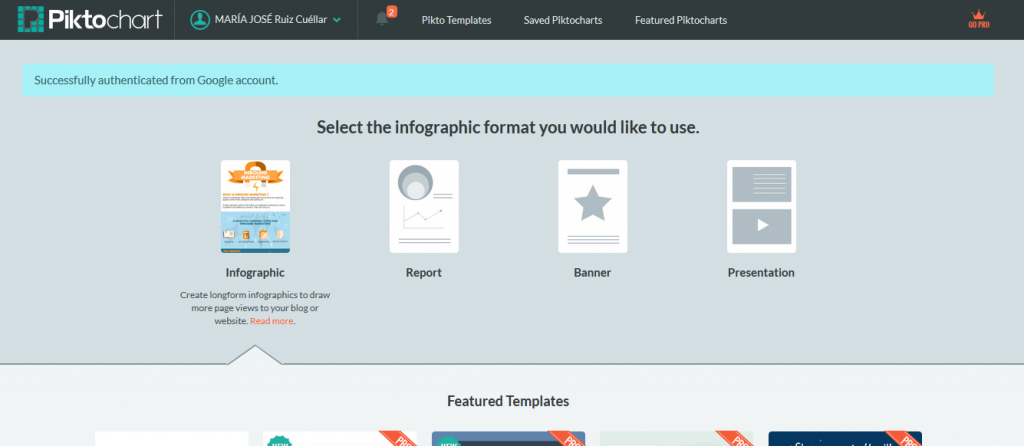Click the Report label
This screenshot has width=1024, height=446.
click(x=424, y=273)
